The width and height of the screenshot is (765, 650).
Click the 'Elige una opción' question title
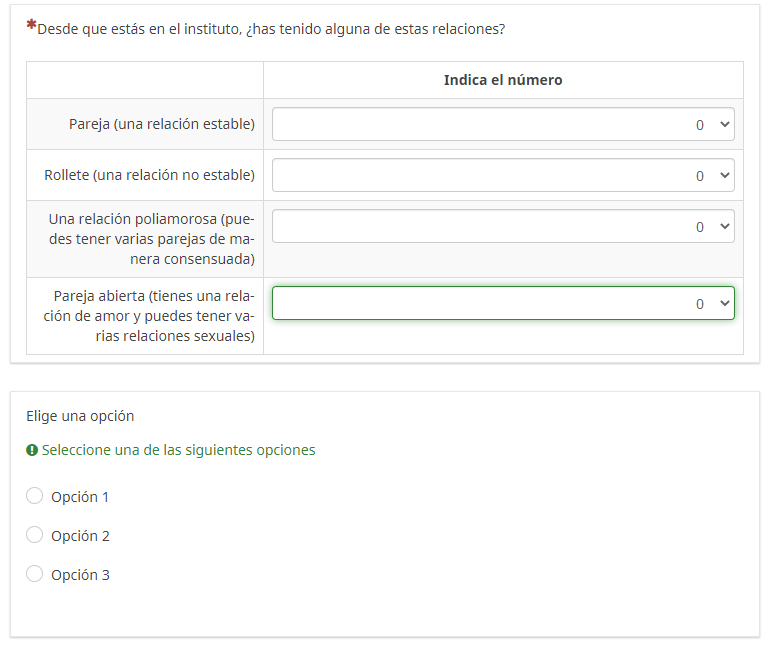(80, 416)
